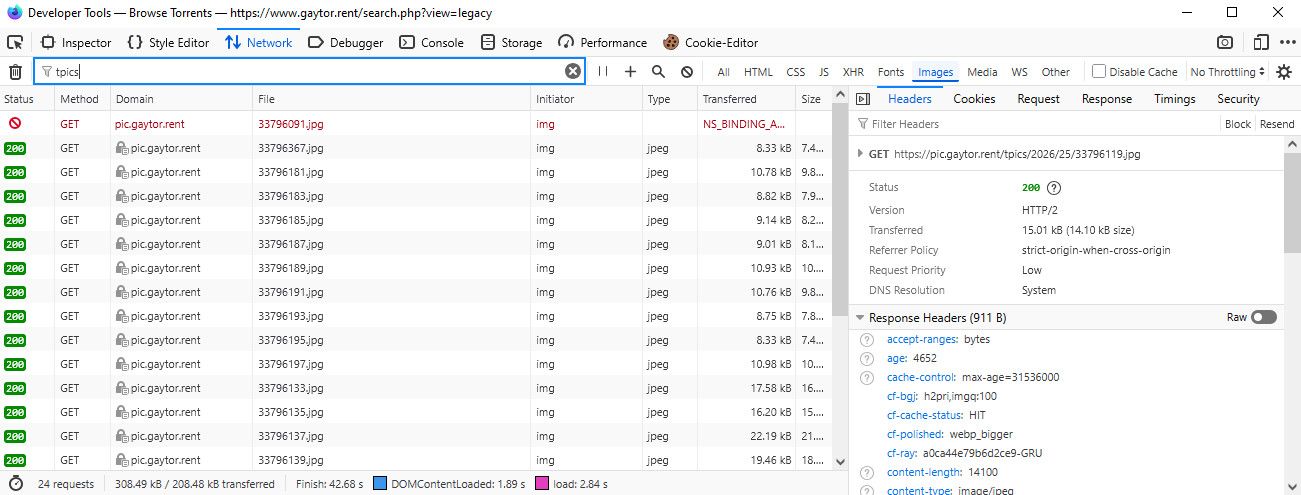Sort requests by the Domain column
This screenshot has width=1301, height=495.
[181, 99]
